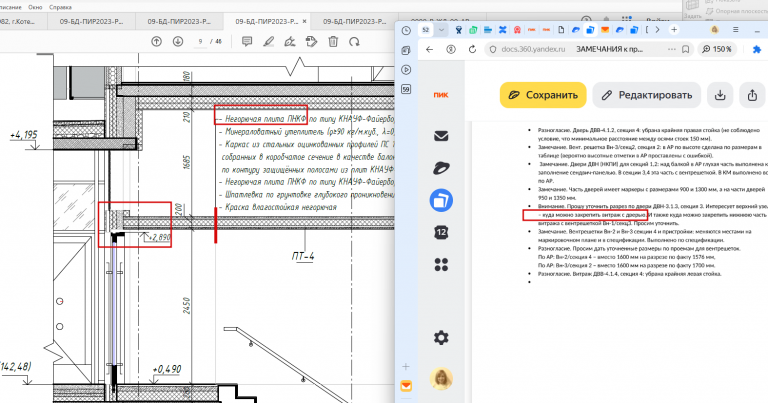The width and height of the screenshot is (768, 403).
Task: Open the browser side panel icon below history
Action: (406, 50)
